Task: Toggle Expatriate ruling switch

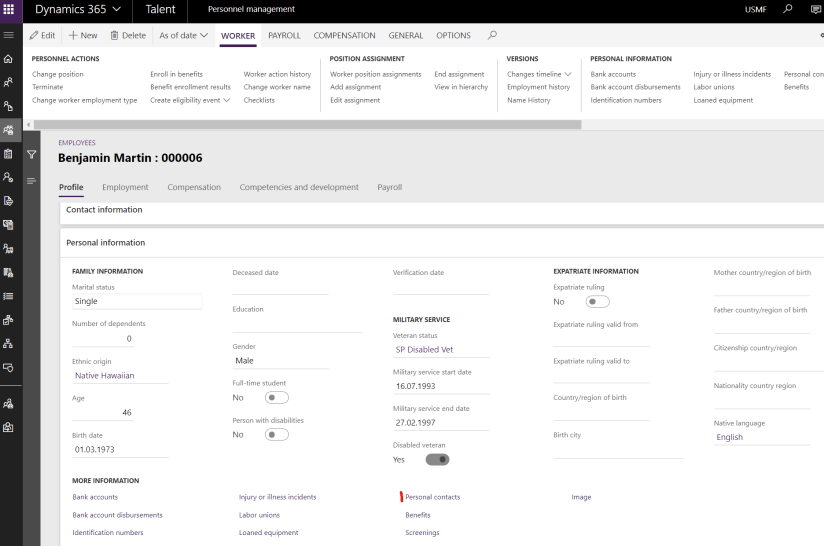Action: click(x=598, y=302)
